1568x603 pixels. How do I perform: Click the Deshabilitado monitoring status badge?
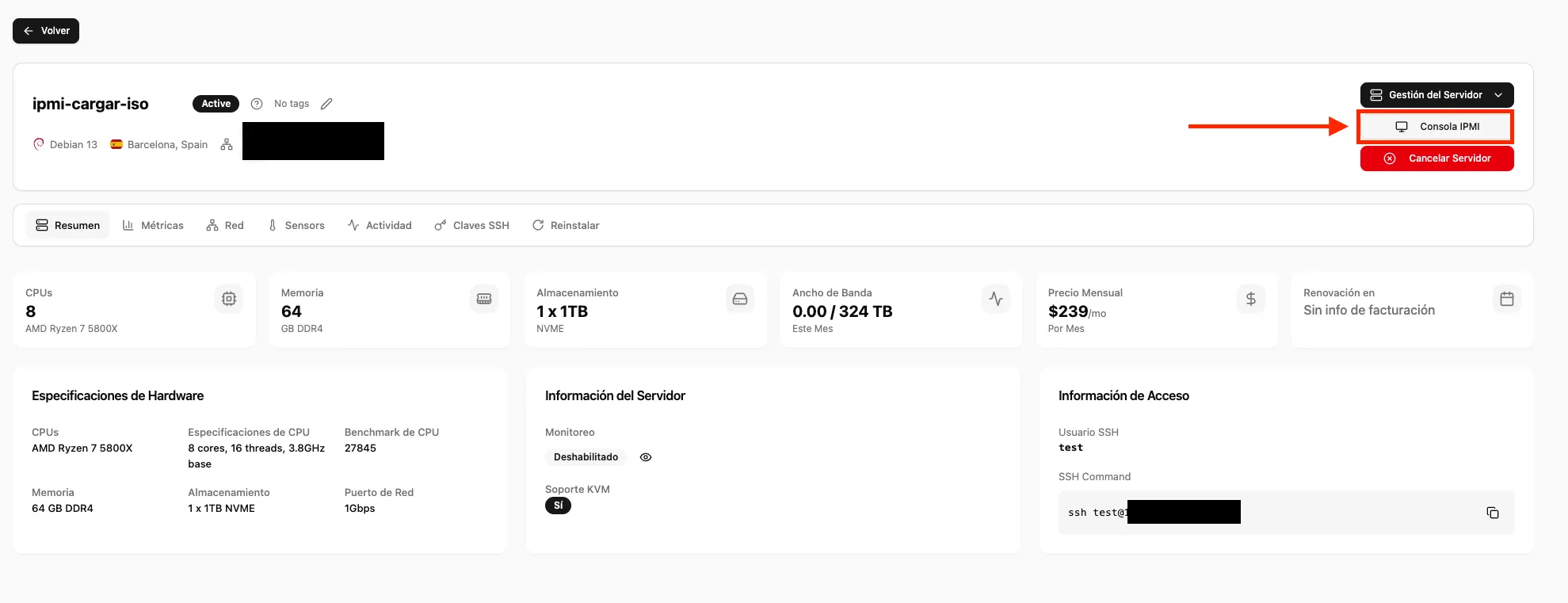pyautogui.click(x=586, y=457)
